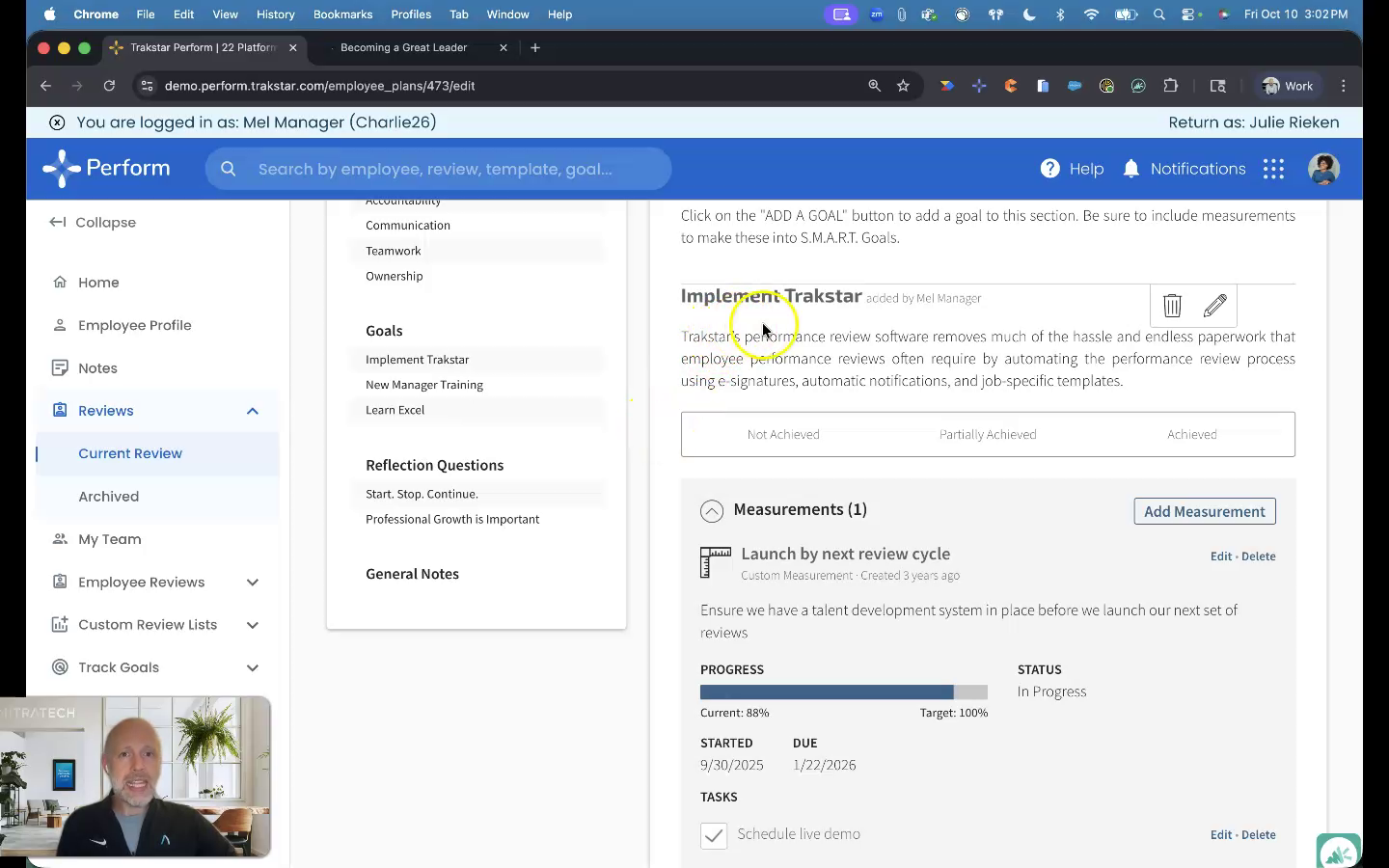Click the Custom Review Lists icon
This screenshot has height=868, width=1389.
[x=60, y=625]
